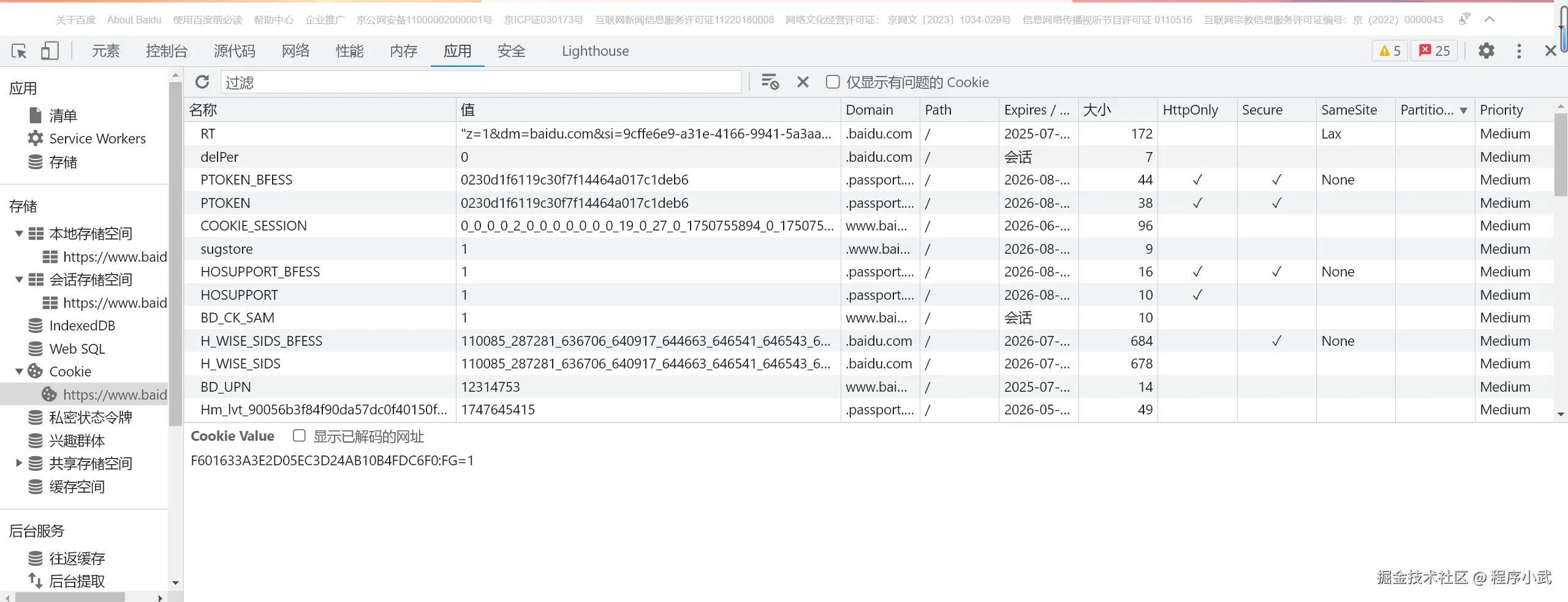The image size is (1568, 602).
Task: Open the 使用百度前必读 footer link
Action: [x=207, y=20]
